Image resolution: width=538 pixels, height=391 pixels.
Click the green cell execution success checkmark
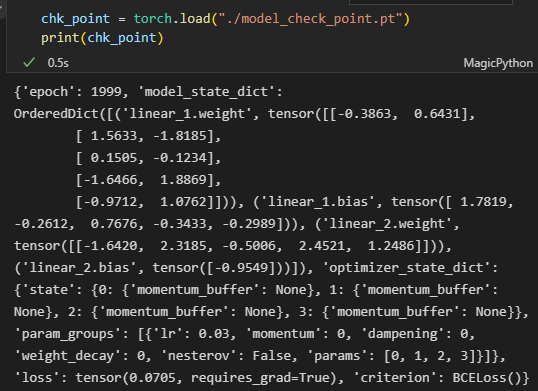click(x=29, y=62)
